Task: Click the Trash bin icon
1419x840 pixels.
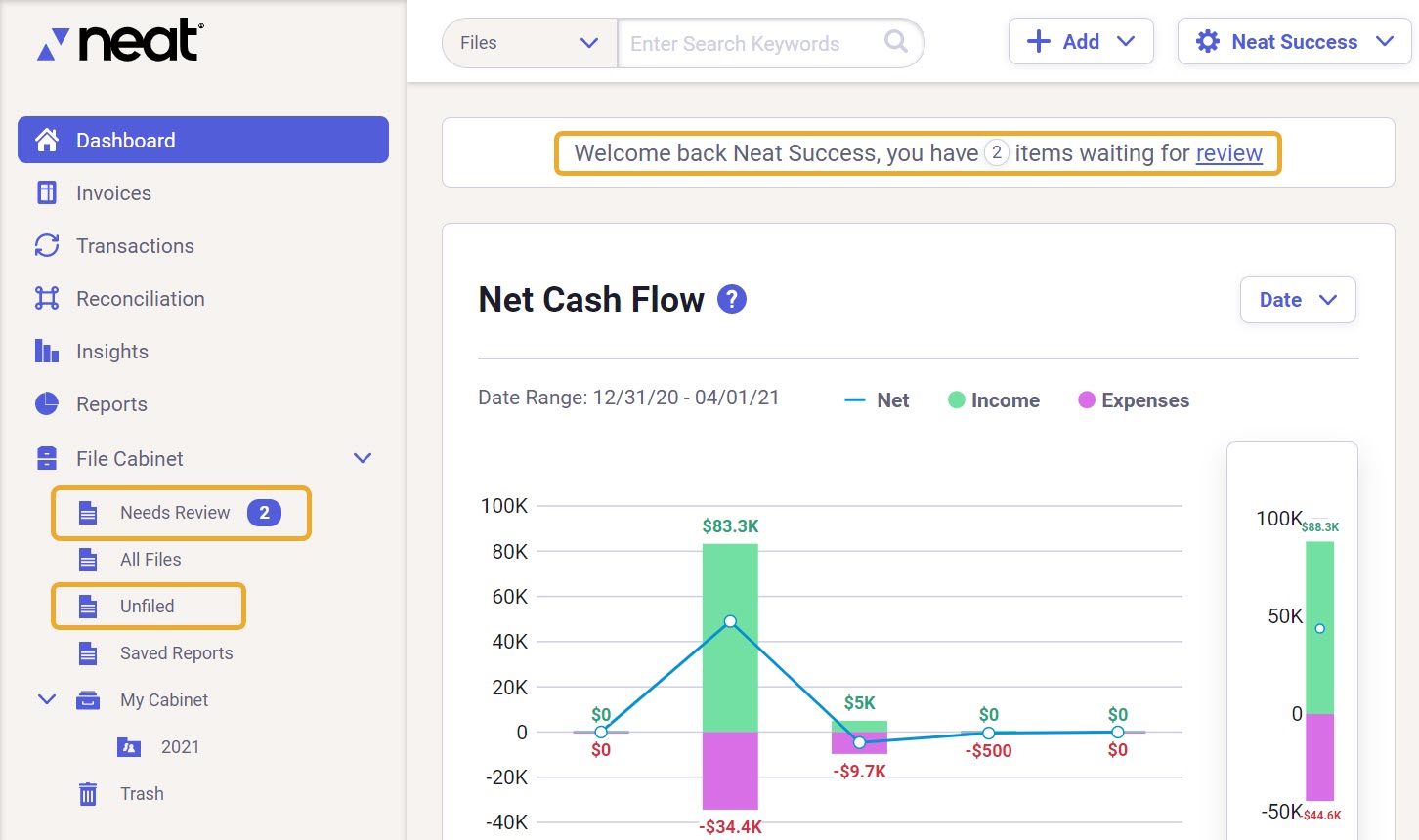Action: (x=88, y=794)
